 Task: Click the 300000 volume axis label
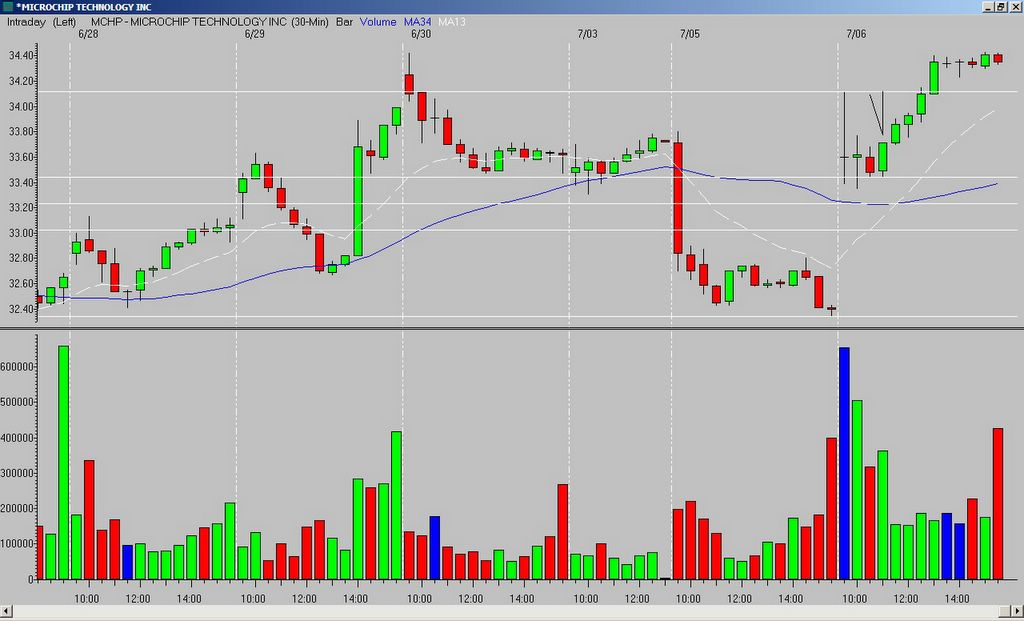[18, 473]
